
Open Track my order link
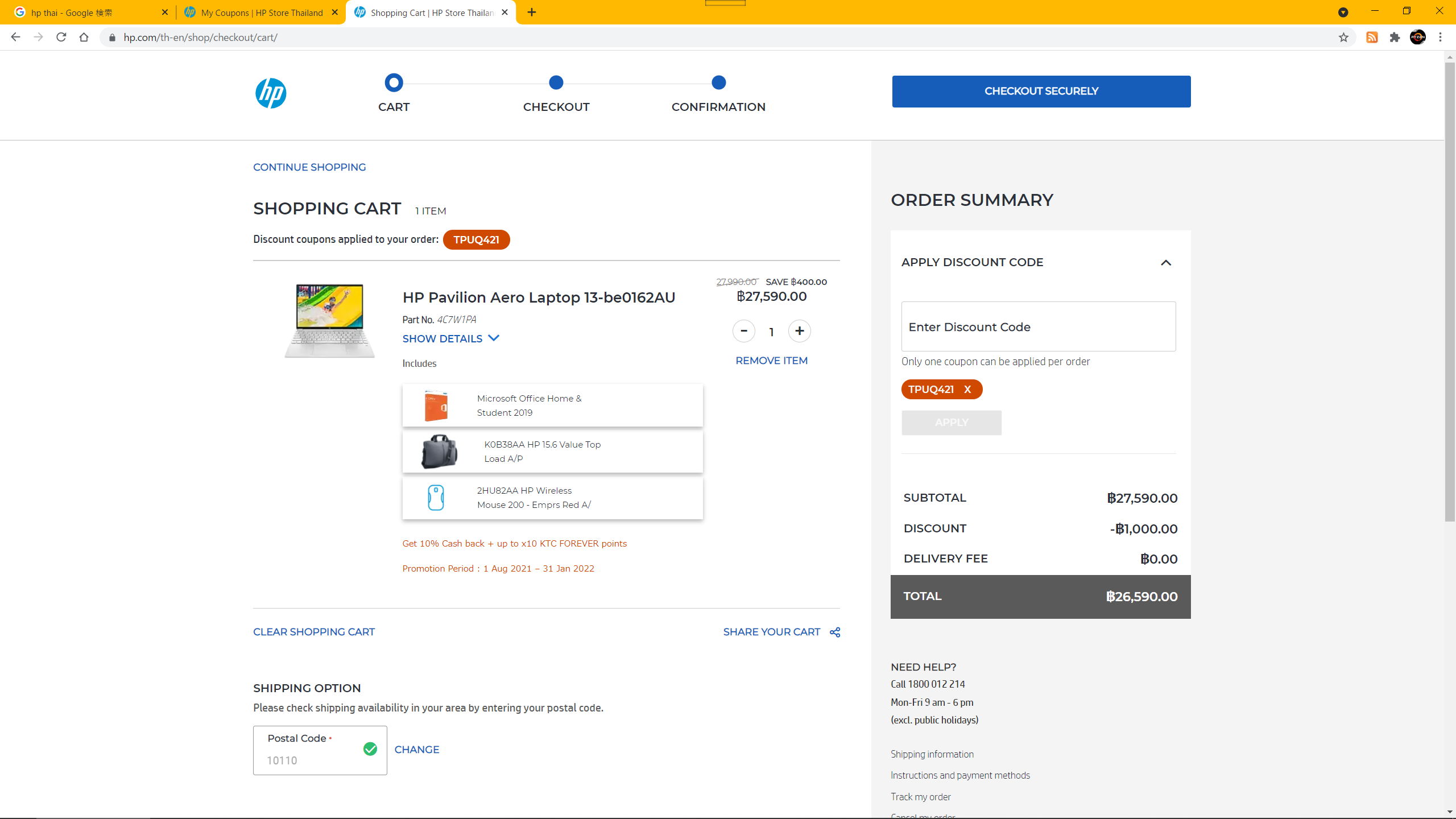920,797
